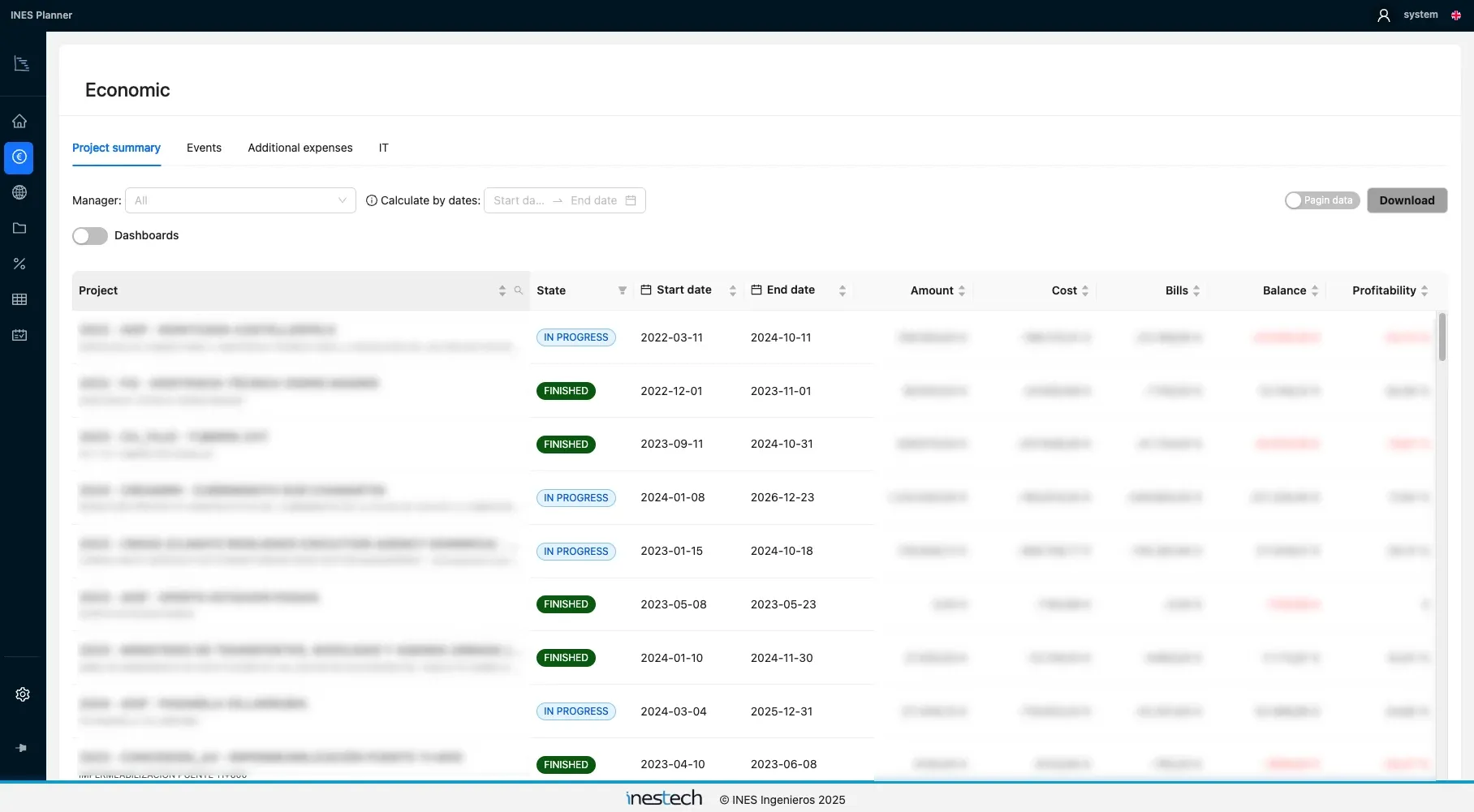Open the Home page from the sidebar
The height and width of the screenshot is (812, 1474).
tap(19, 122)
